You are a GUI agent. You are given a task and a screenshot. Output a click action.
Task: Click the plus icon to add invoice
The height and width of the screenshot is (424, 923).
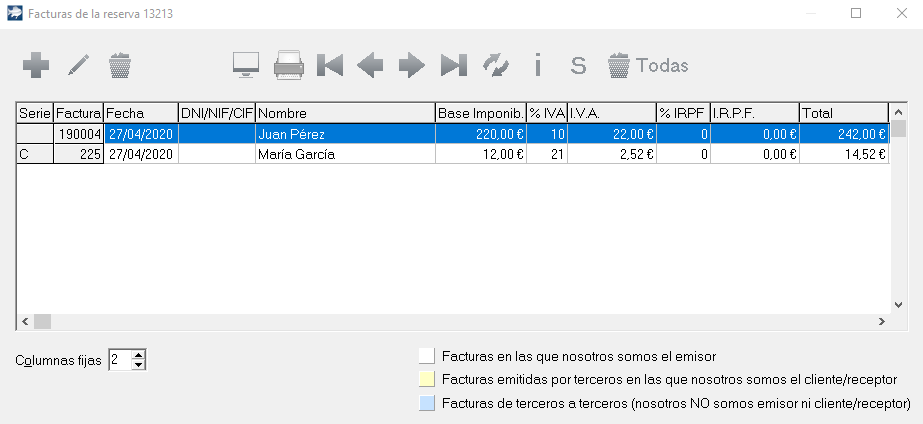point(36,66)
